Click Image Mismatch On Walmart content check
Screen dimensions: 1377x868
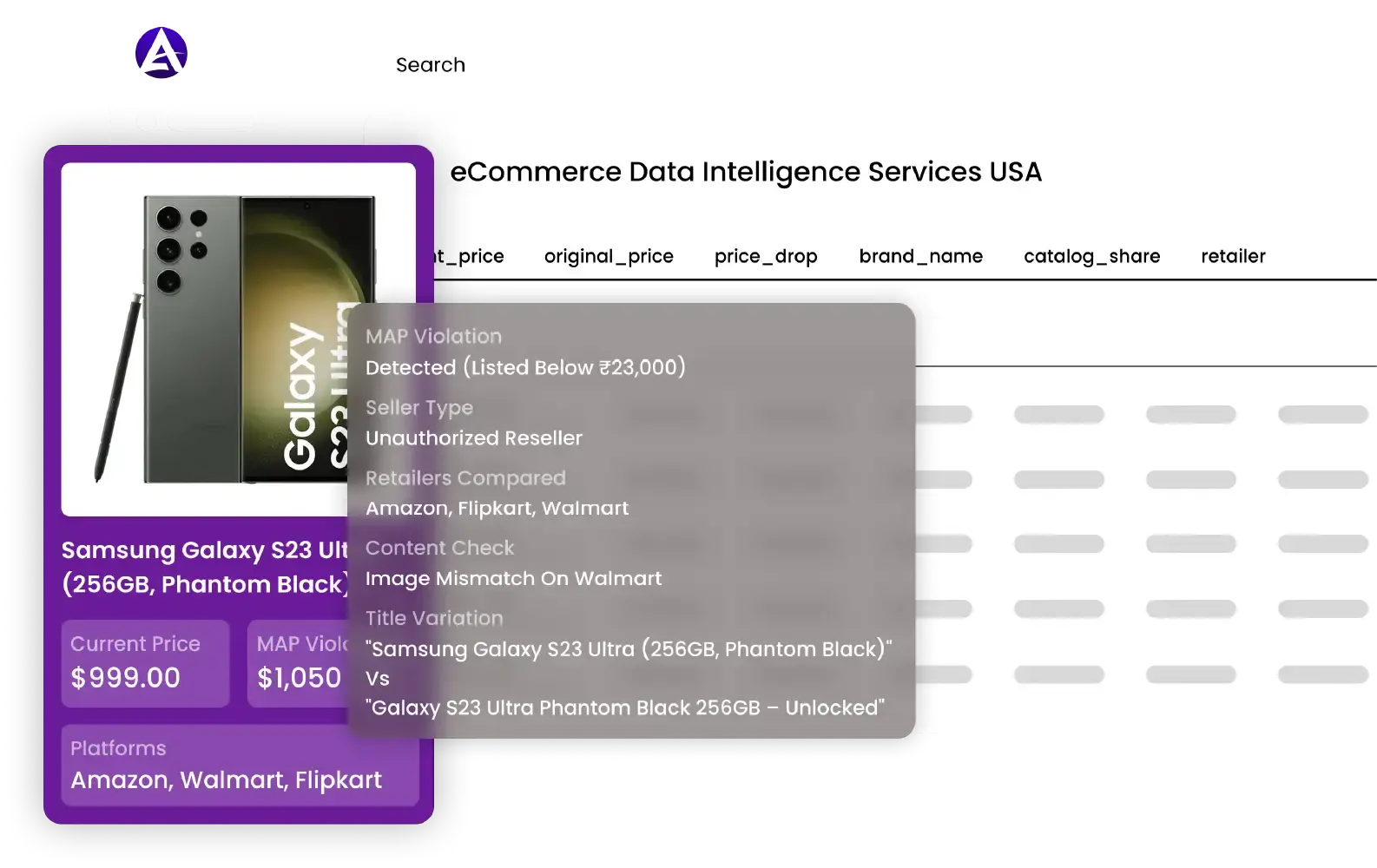pyautogui.click(x=513, y=578)
